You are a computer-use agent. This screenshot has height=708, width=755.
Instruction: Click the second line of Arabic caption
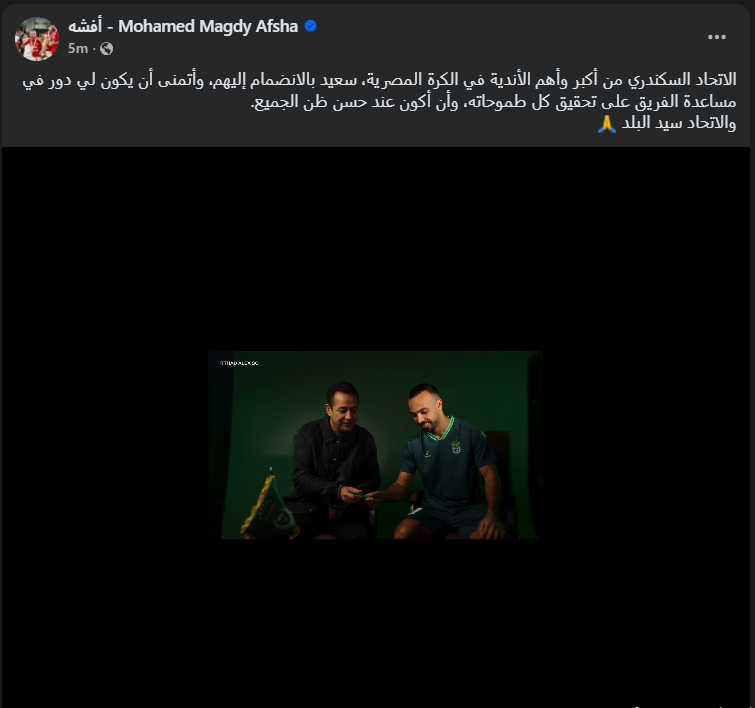(x=494, y=102)
